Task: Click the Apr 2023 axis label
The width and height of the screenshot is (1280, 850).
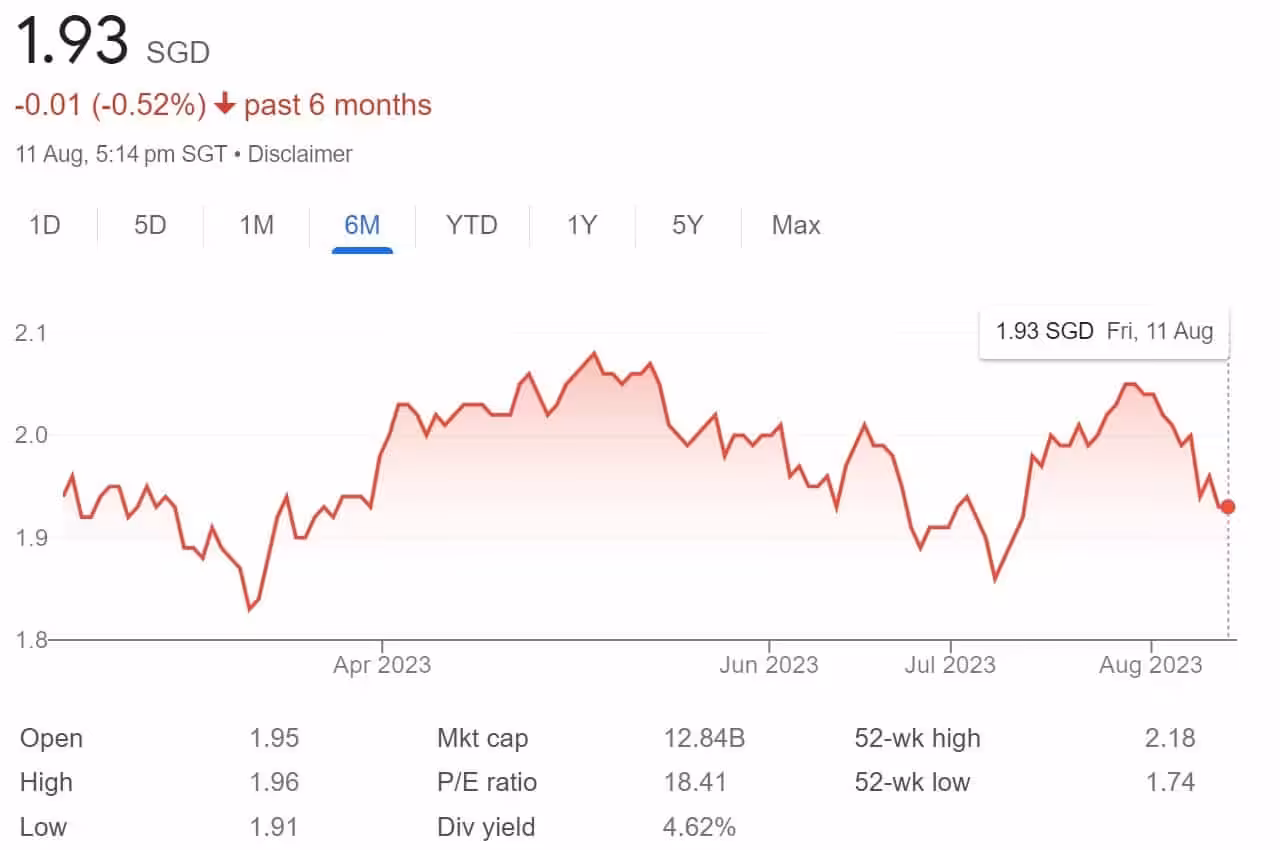Action: click(382, 664)
